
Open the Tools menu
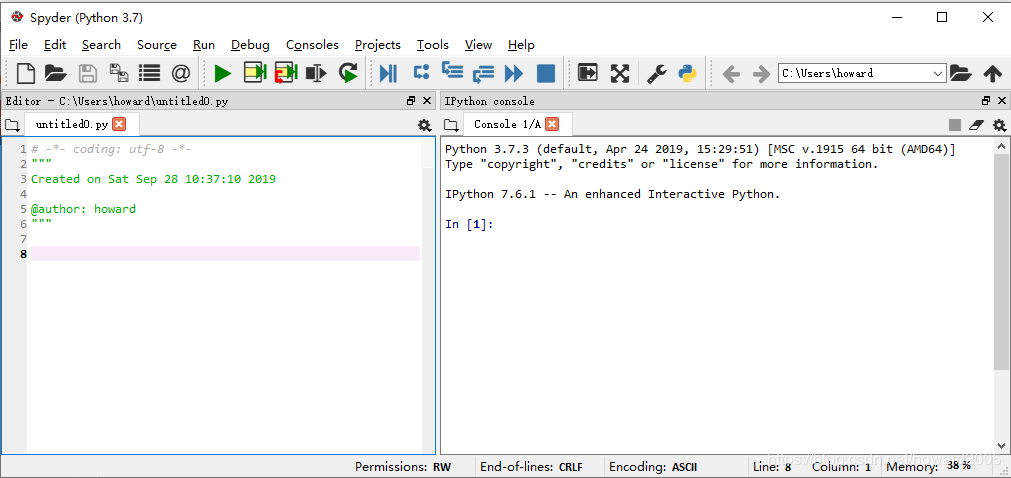point(432,45)
